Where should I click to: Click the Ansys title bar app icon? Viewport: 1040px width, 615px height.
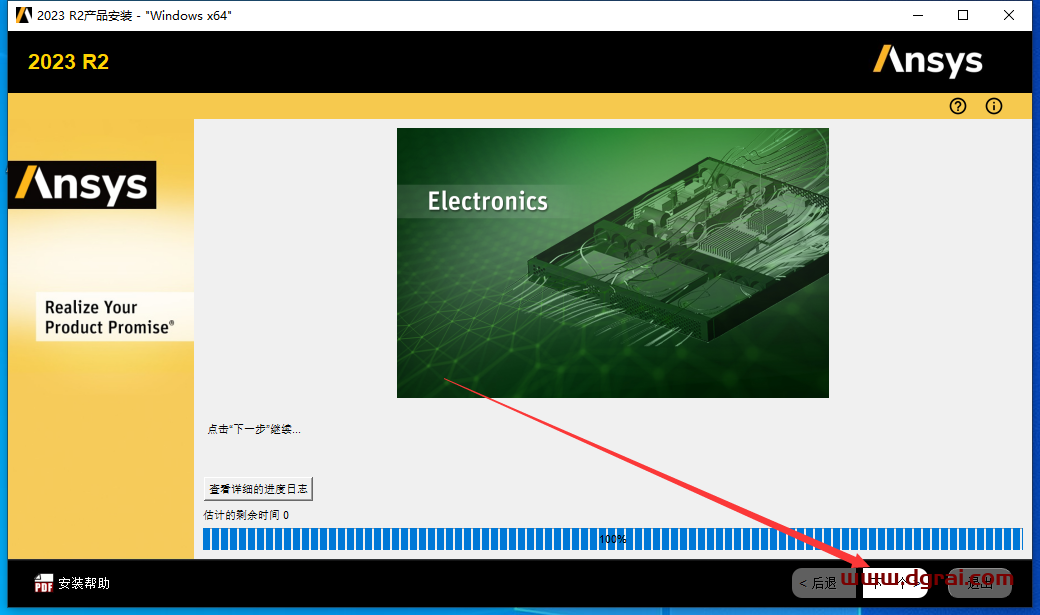tap(24, 15)
